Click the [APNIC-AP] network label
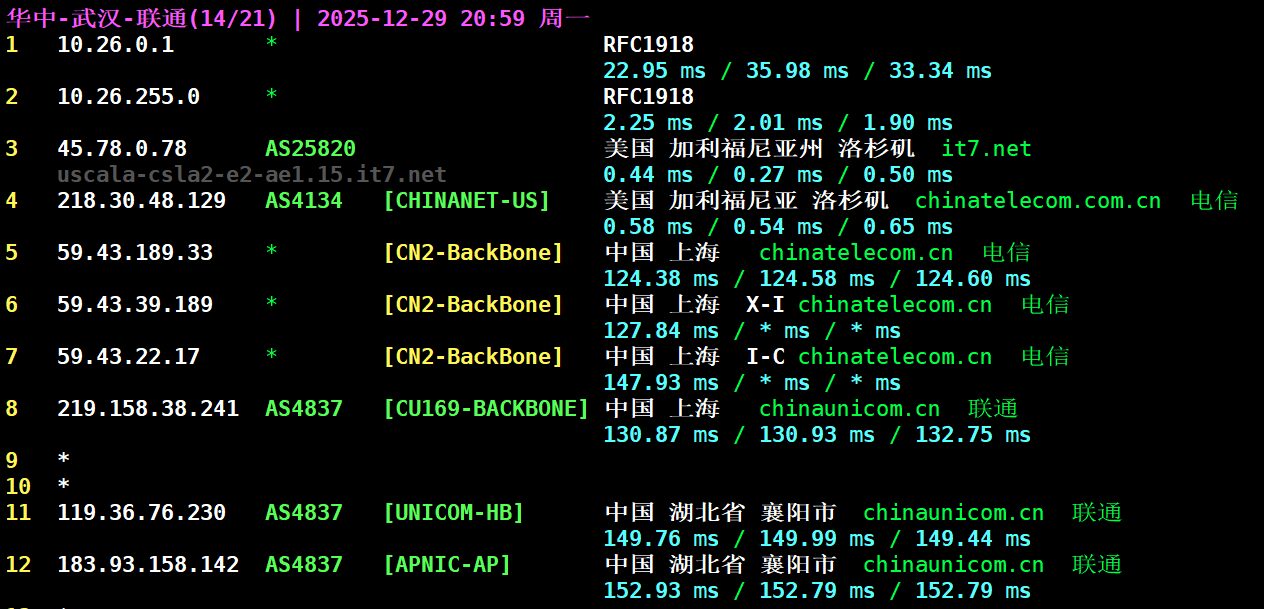 447,565
